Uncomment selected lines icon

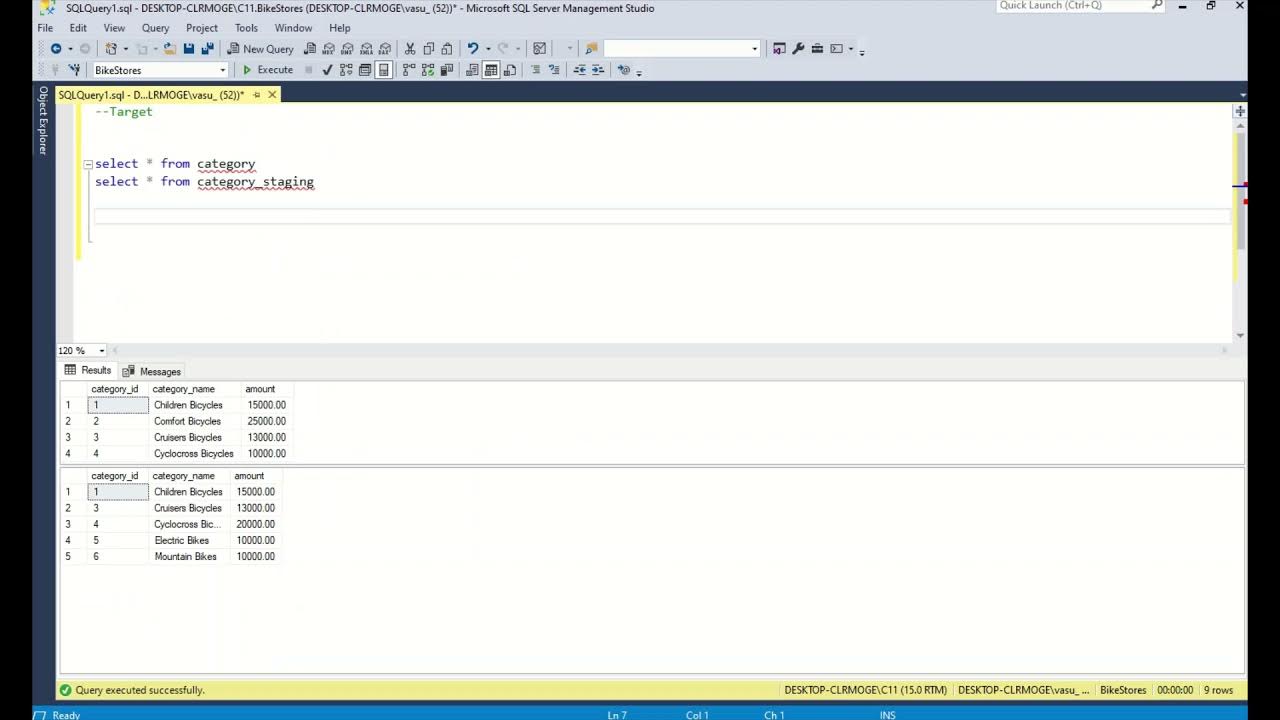pos(554,70)
